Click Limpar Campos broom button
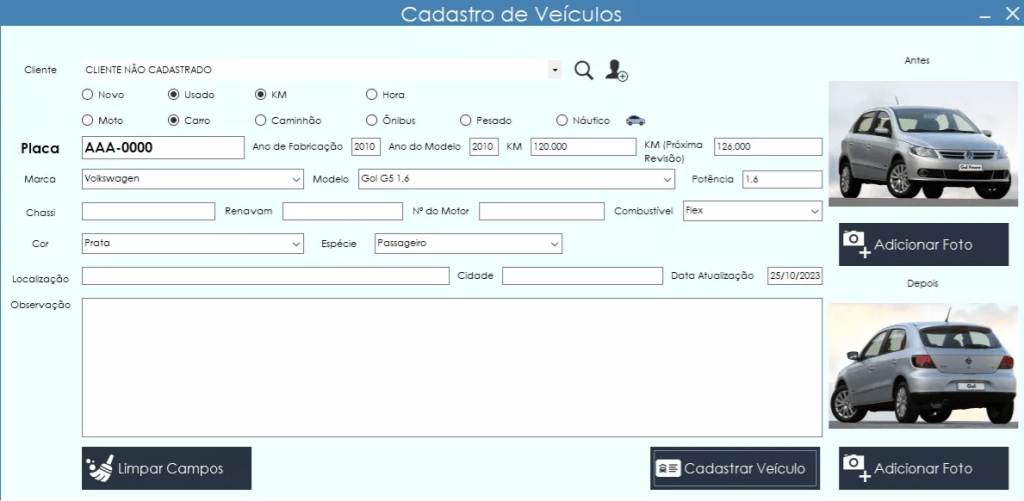This screenshot has width=1024, height=501. click(x=166, y=468)
